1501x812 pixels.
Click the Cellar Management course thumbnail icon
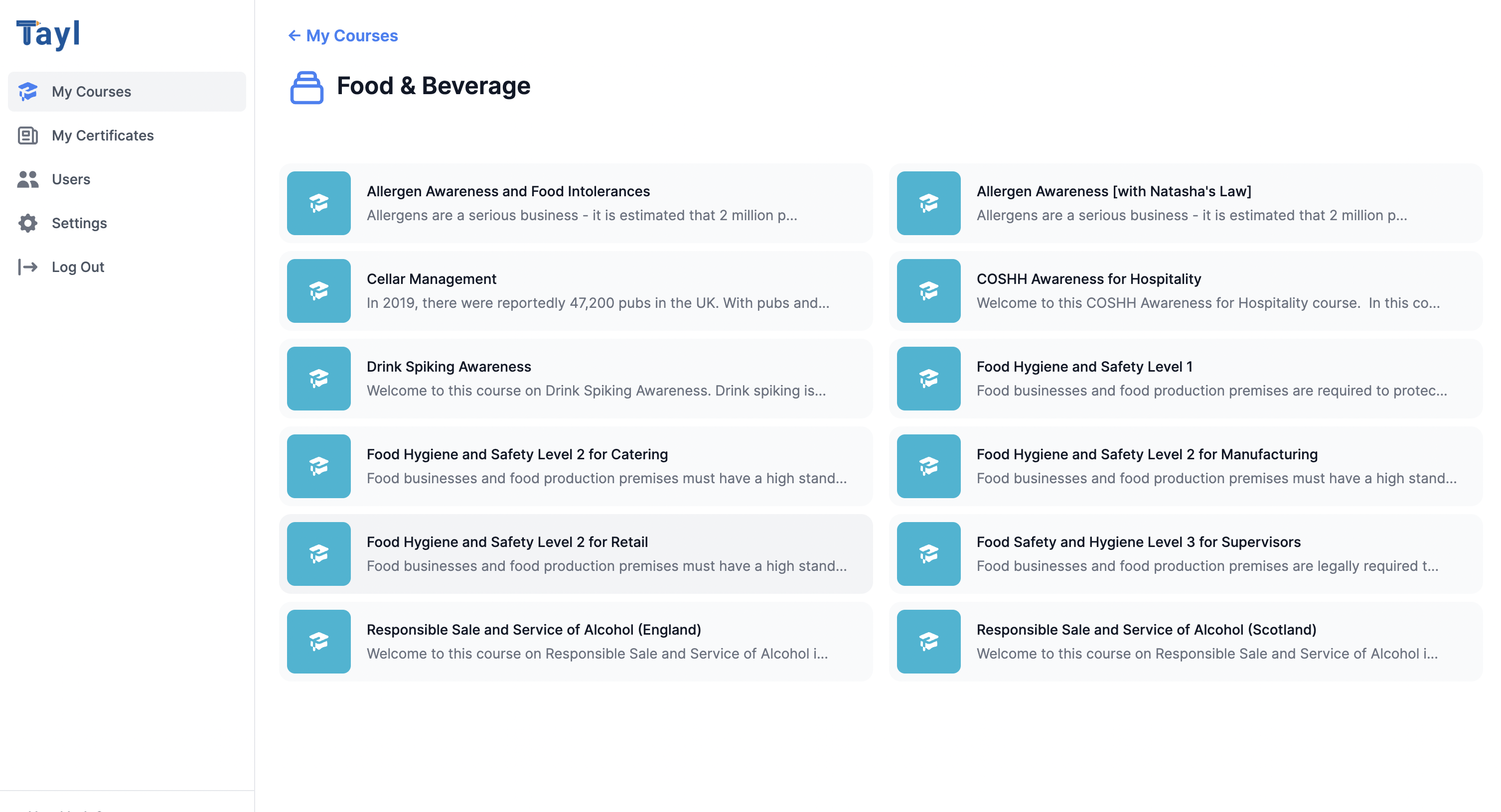tap(319, 290)
